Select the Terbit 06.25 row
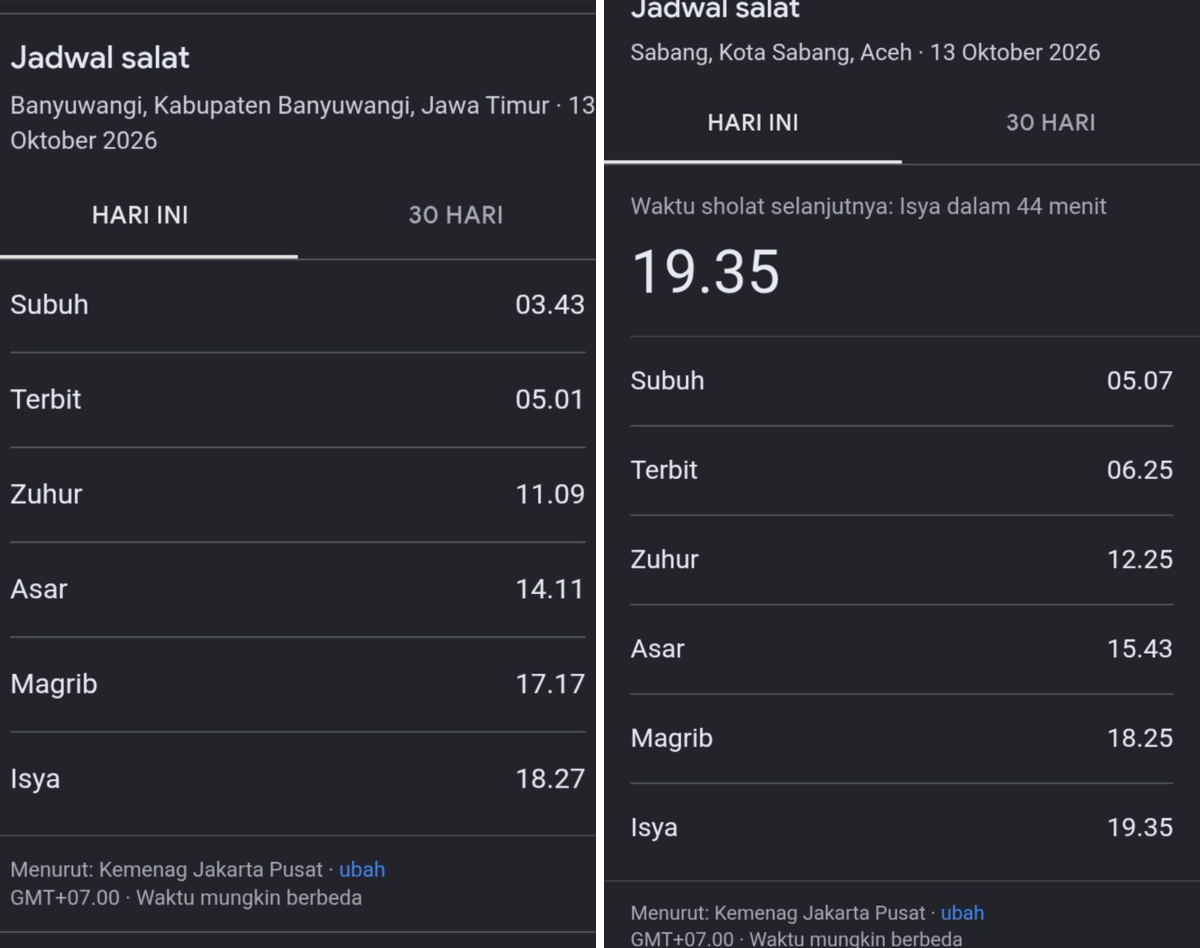 tap(901, 470)
